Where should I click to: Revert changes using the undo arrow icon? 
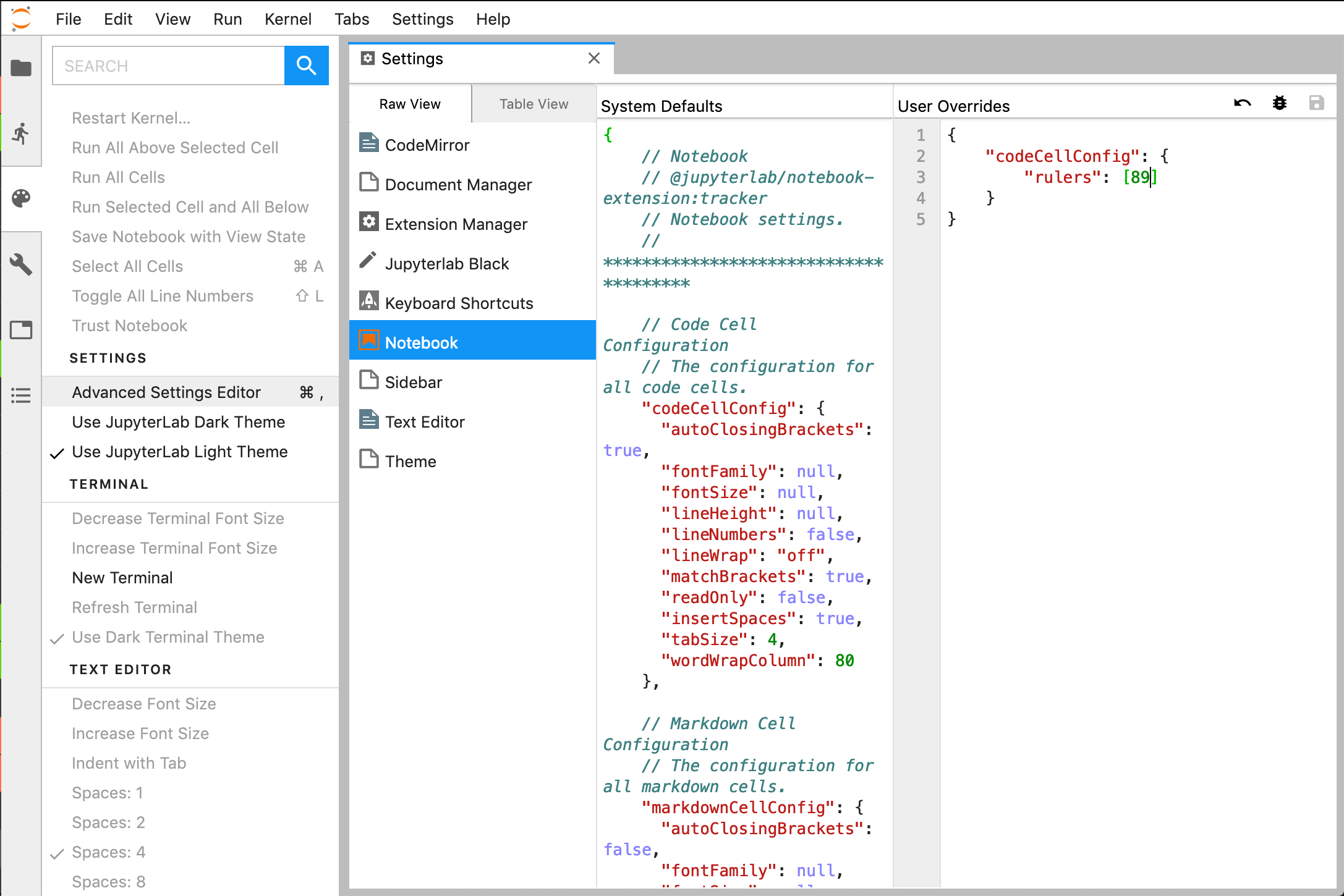pos(1242,103)
